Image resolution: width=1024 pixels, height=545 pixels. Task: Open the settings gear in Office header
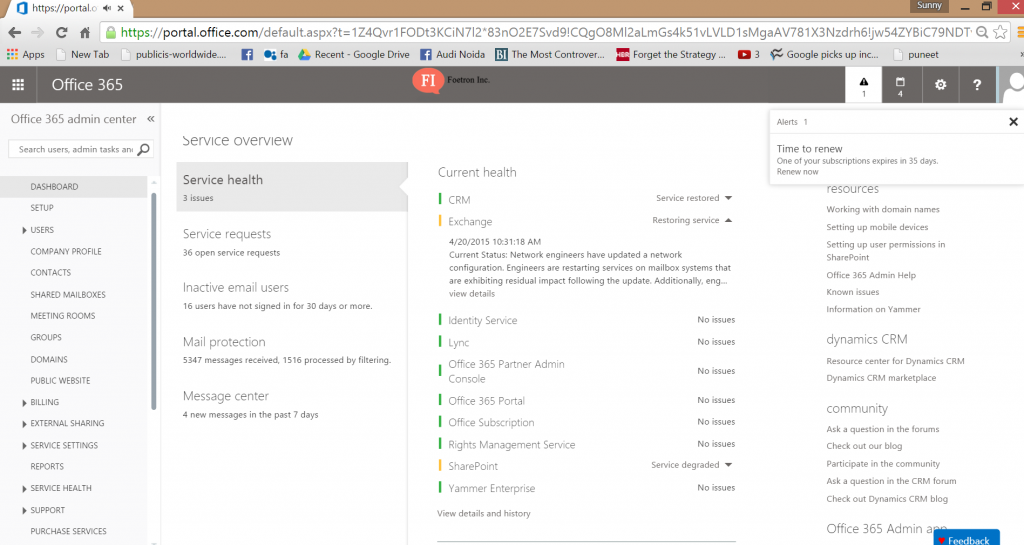coord(940,85)
